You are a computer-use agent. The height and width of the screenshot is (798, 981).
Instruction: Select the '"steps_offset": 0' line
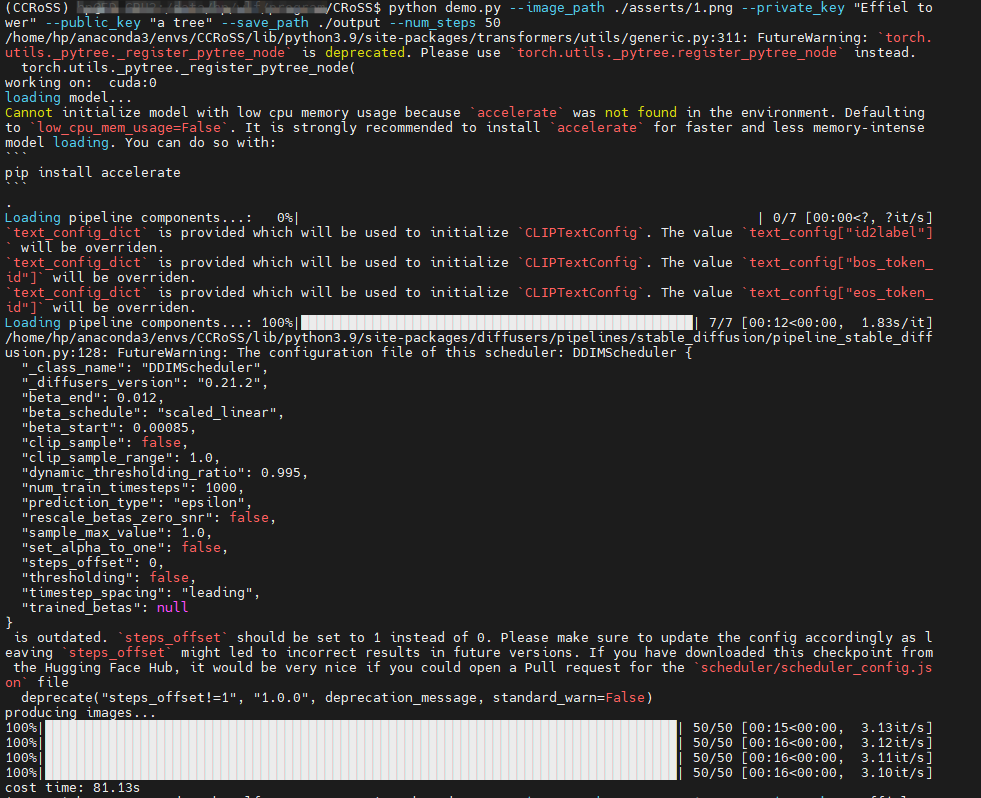[93, 563]
